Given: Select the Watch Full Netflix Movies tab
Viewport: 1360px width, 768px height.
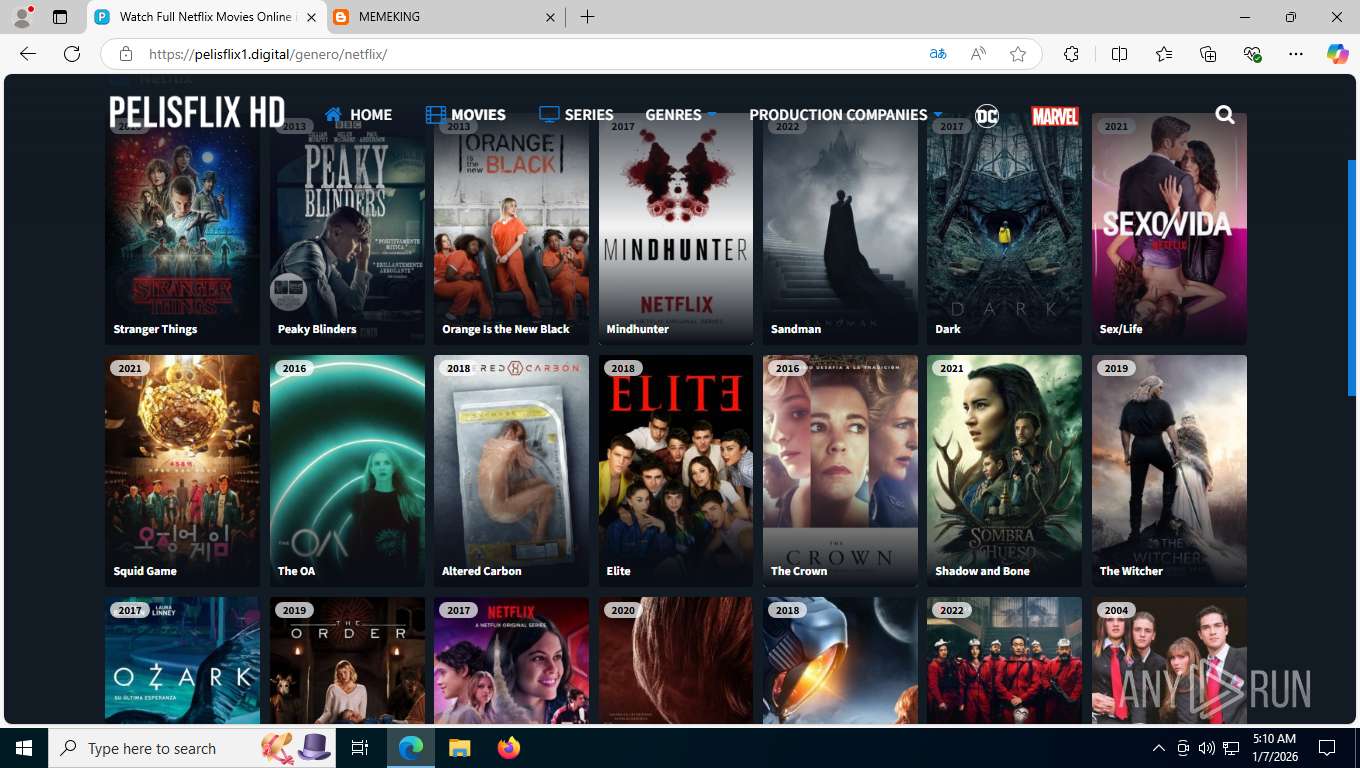Looking at the screenshot, I should (207, 17).
